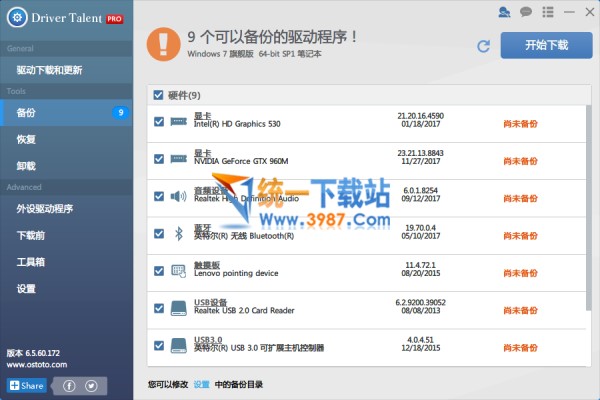Click the Share button
Viewport: 600px width, 400px height.
[26, 385]
